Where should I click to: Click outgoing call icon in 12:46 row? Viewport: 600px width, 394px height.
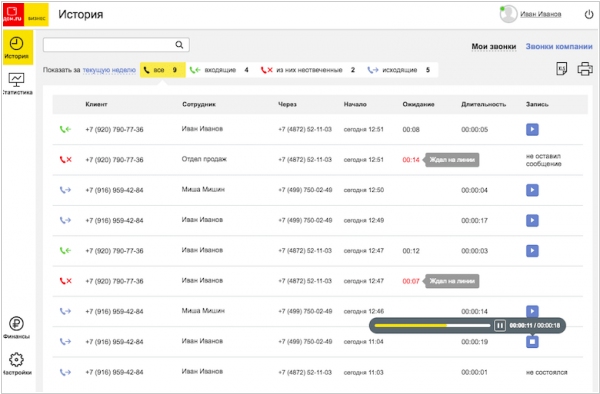pyautogui.click(x=65, y=311)
